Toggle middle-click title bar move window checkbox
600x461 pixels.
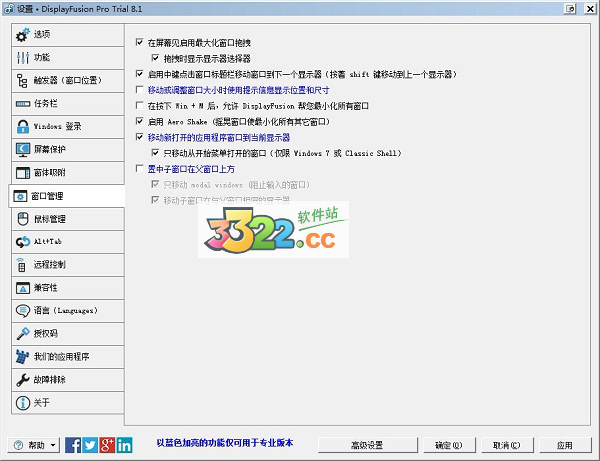point(140,73)
